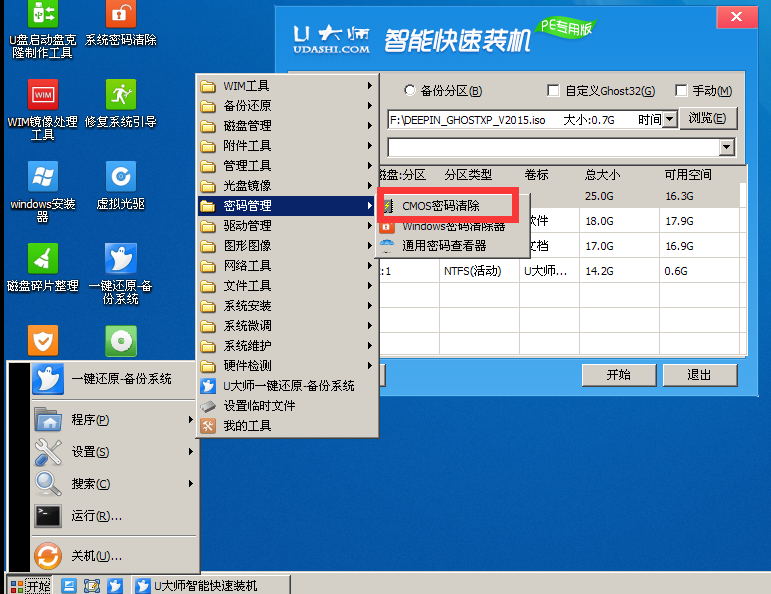Click the 关机(U) orange power icon
The height and width of the screenshot is (594, 771).
point(48,556)
